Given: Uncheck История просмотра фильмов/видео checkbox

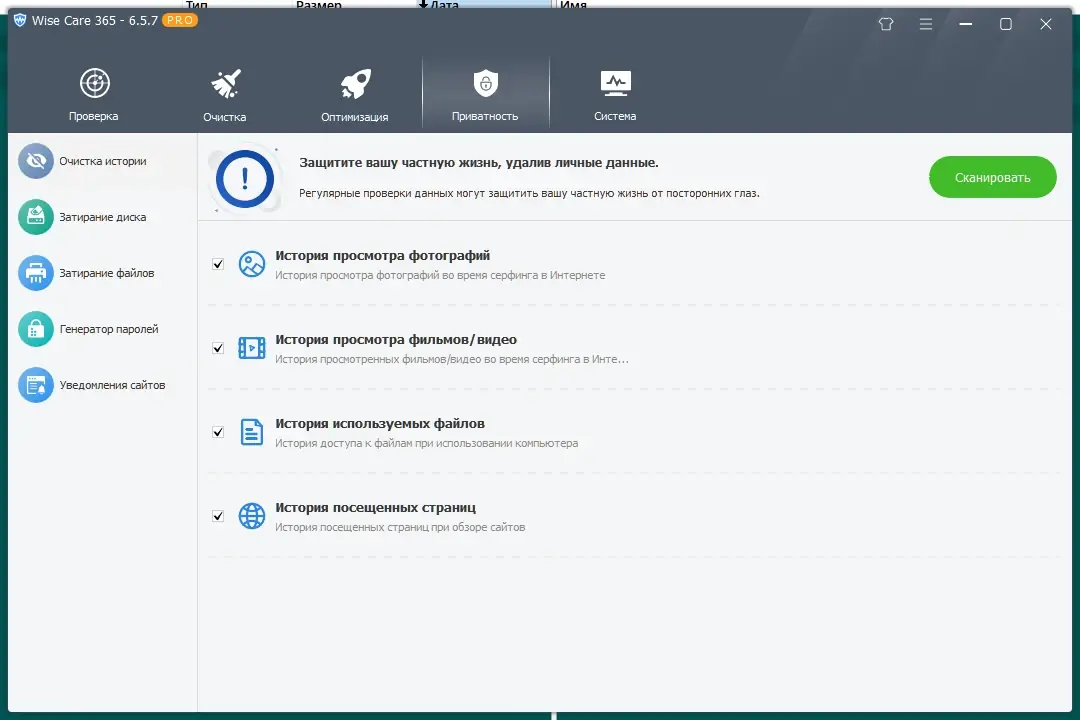Looking at the screenshot, I should pos(218,348).
